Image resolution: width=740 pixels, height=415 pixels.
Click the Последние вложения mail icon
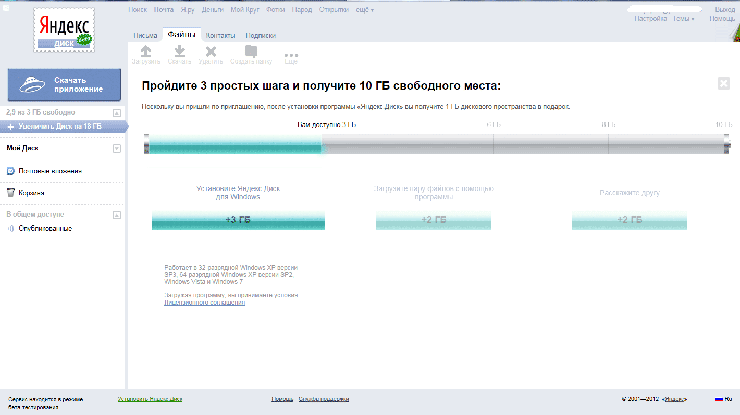[x=10, y=171]
